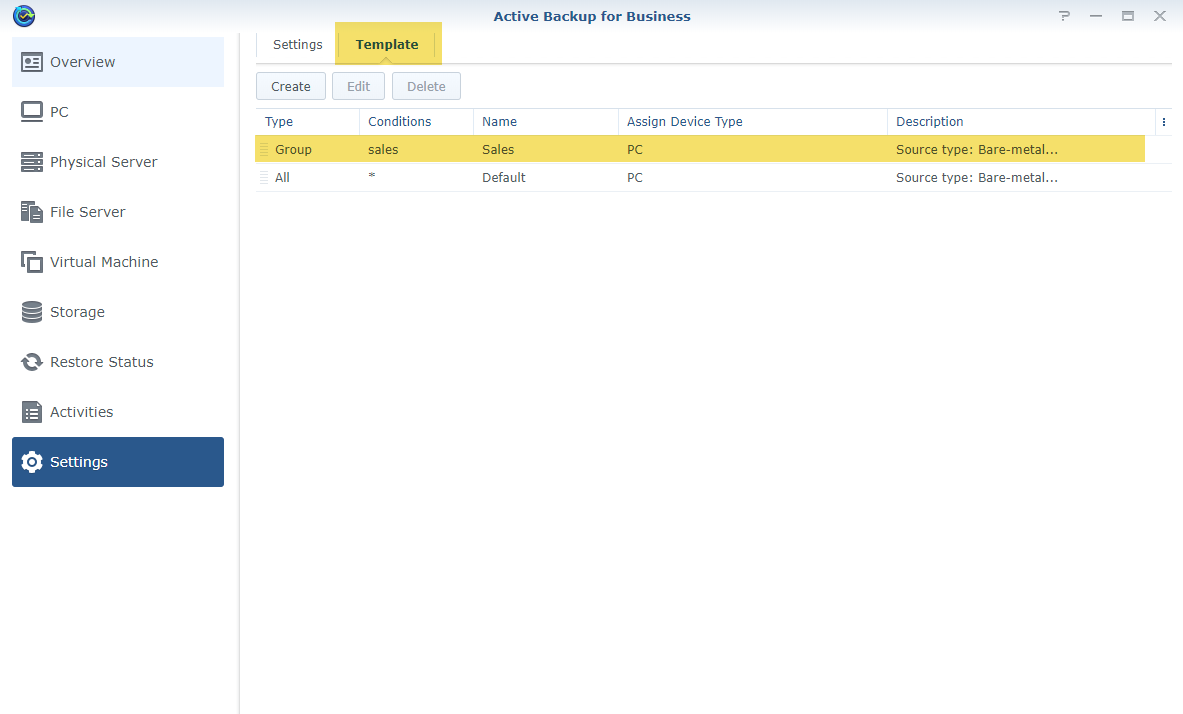Navigate to File Server
The width and height of the screenshot is (1183, 714).
click(x=118, y=212)
